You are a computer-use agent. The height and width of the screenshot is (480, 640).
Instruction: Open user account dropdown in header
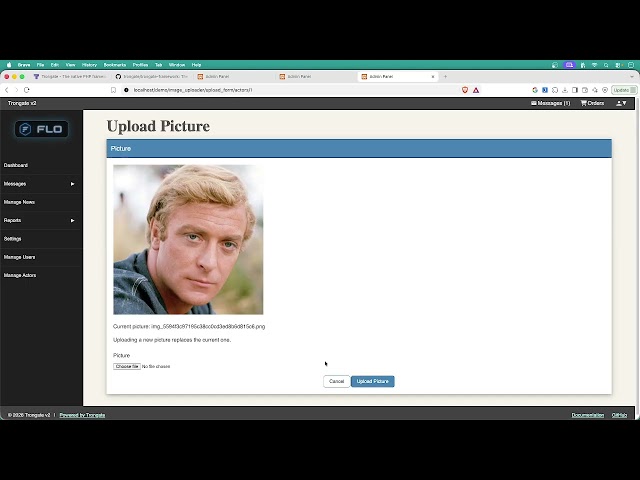[x=621, y=103]
